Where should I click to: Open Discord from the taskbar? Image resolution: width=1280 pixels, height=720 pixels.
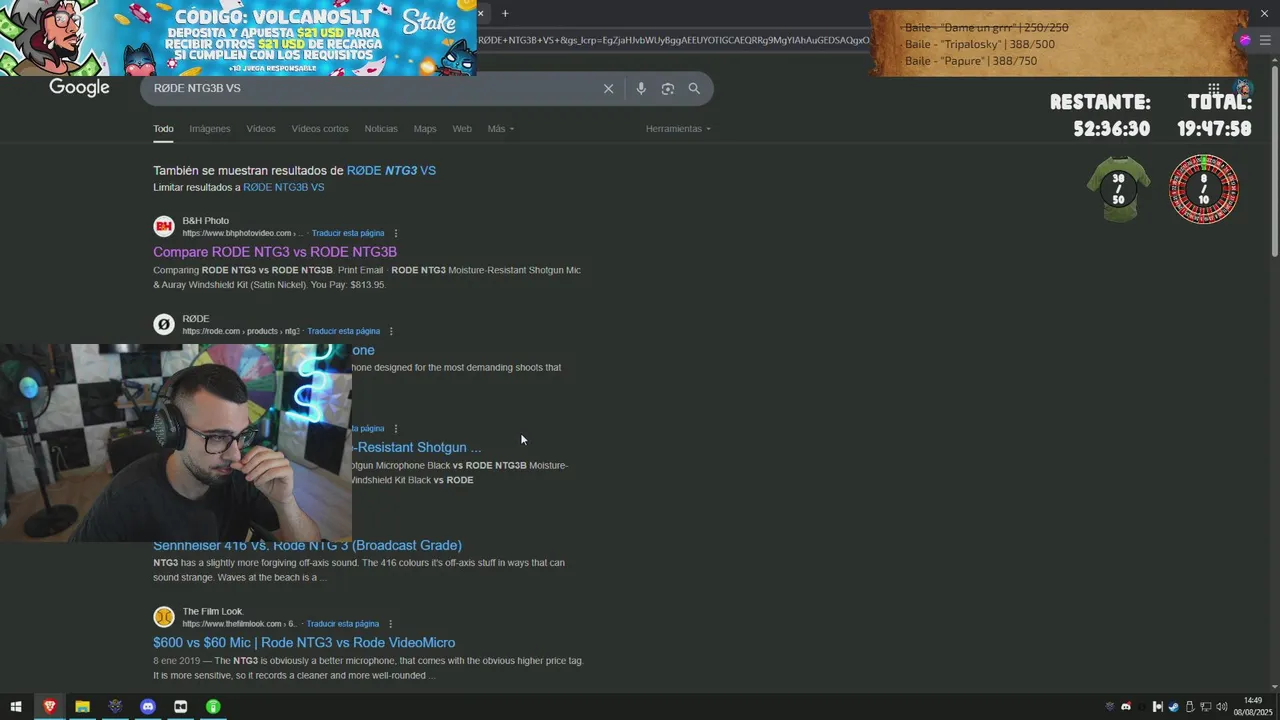point(148,707)
